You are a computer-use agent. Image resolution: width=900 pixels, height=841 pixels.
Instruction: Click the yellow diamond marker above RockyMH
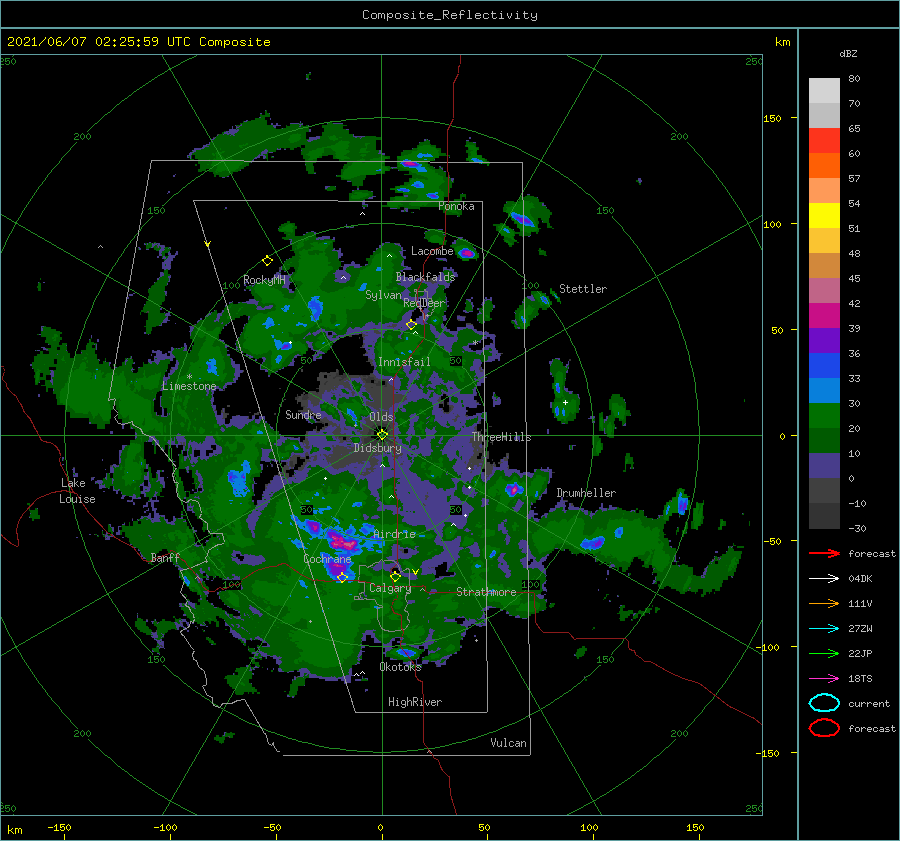pos(267,261)
